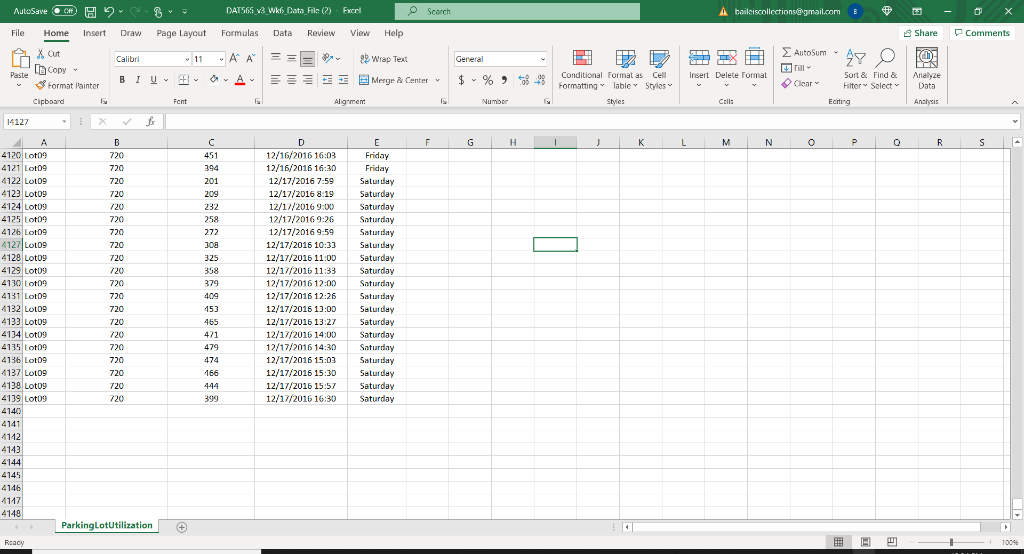Open the text Orientation button

328,58
